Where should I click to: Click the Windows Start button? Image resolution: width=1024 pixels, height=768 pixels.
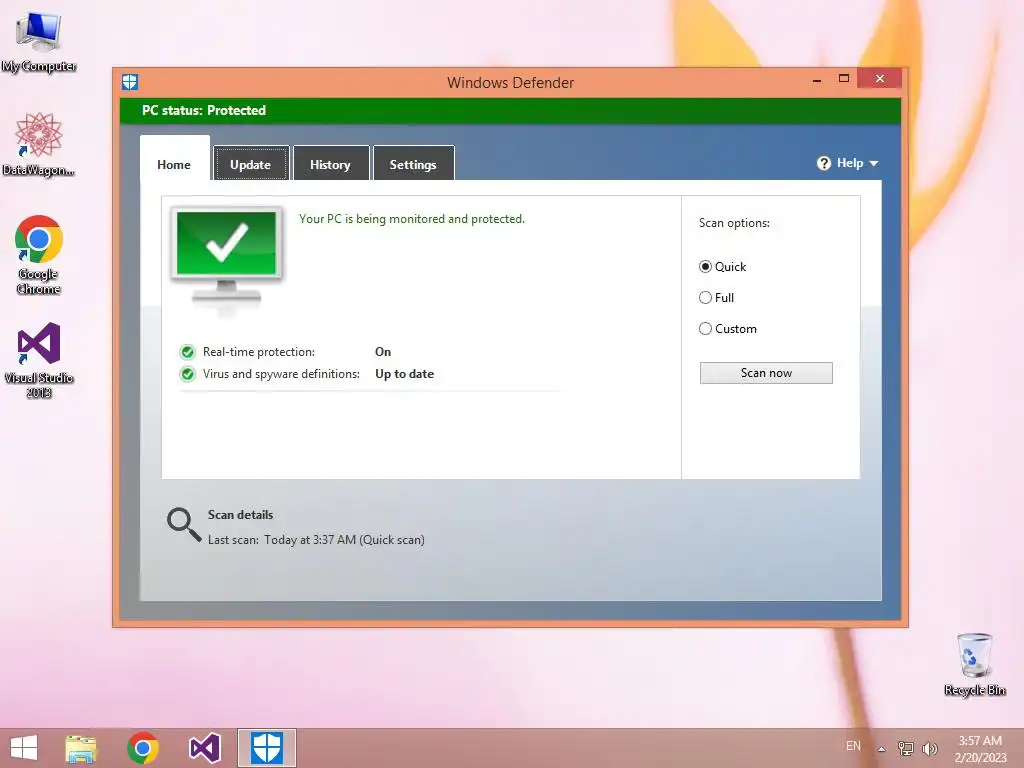click(x=24, y=748)
